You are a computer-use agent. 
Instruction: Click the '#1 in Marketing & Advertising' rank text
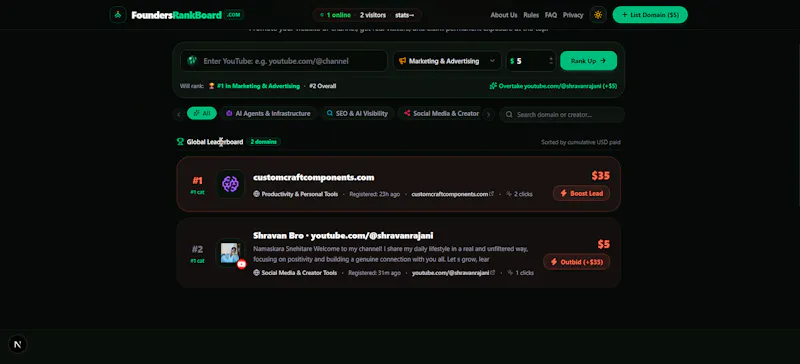pos(258,86)
